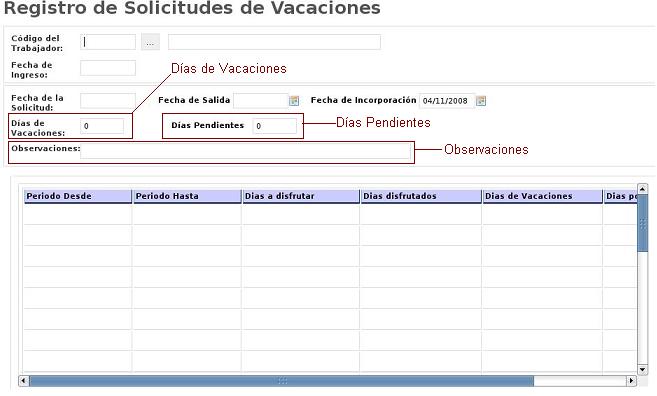Click the Fecha de la Solicitud field
This screenshot has width=657, height=396.
(x=108, y=101)
